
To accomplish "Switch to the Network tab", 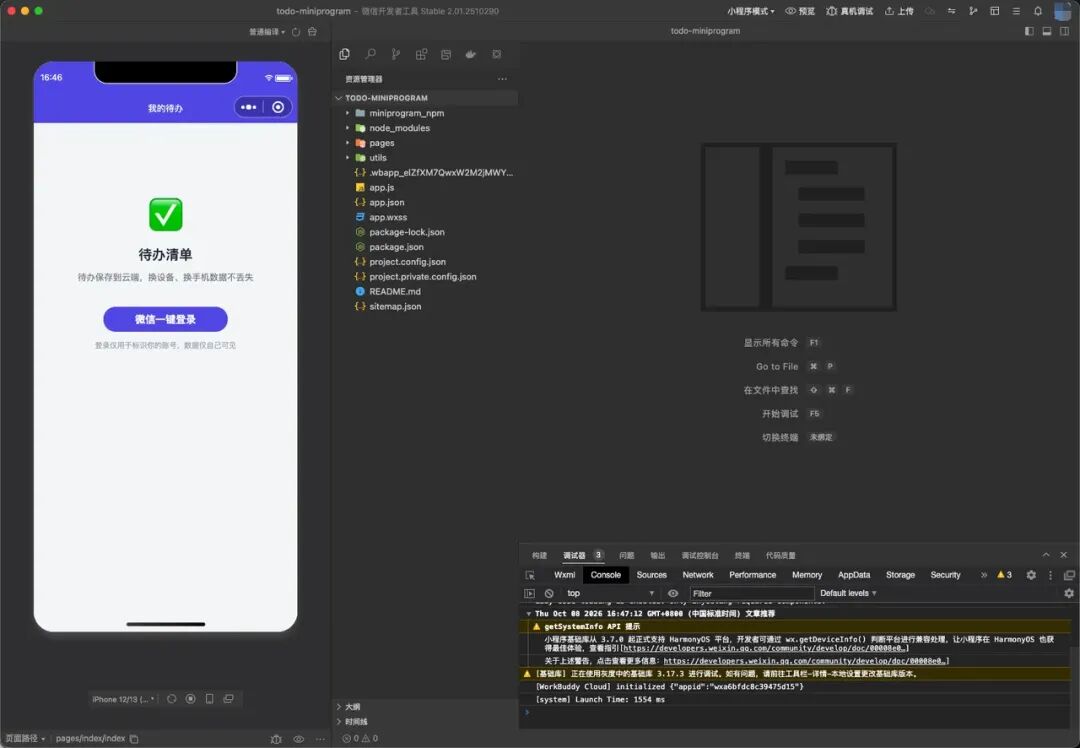I will (x=698, y=575).
